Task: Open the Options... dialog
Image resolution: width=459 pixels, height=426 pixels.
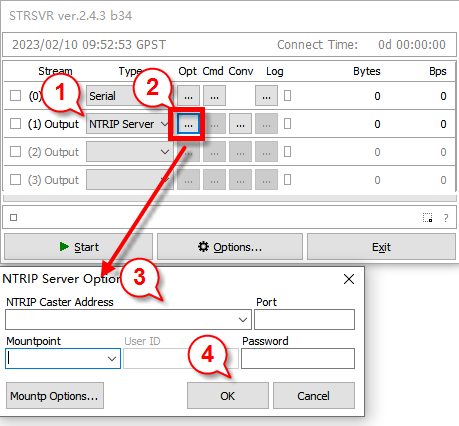Action: (x=230, y=247)
